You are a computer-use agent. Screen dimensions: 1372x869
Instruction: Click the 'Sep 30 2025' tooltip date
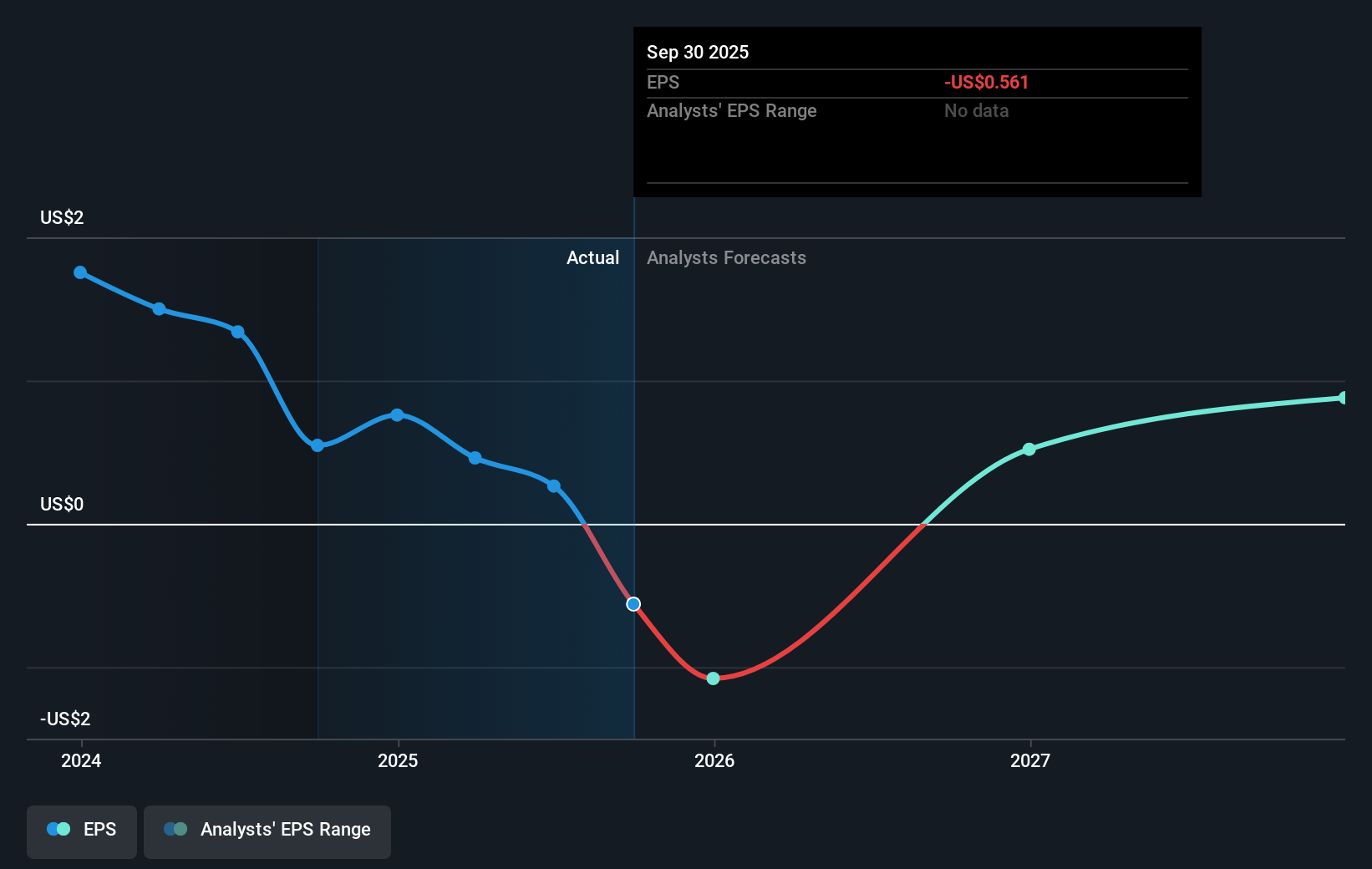coord(698,52)
